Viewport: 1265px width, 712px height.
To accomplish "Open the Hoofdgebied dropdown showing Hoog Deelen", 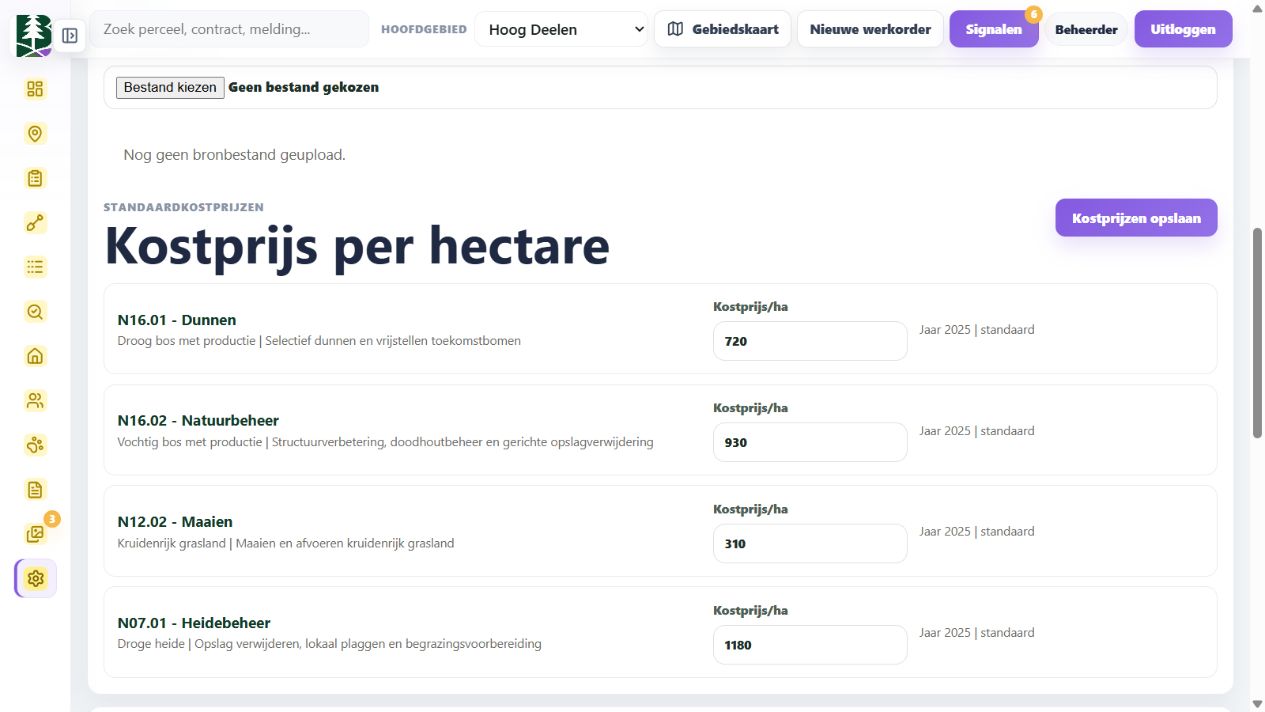I will click(x=561, y=30).
